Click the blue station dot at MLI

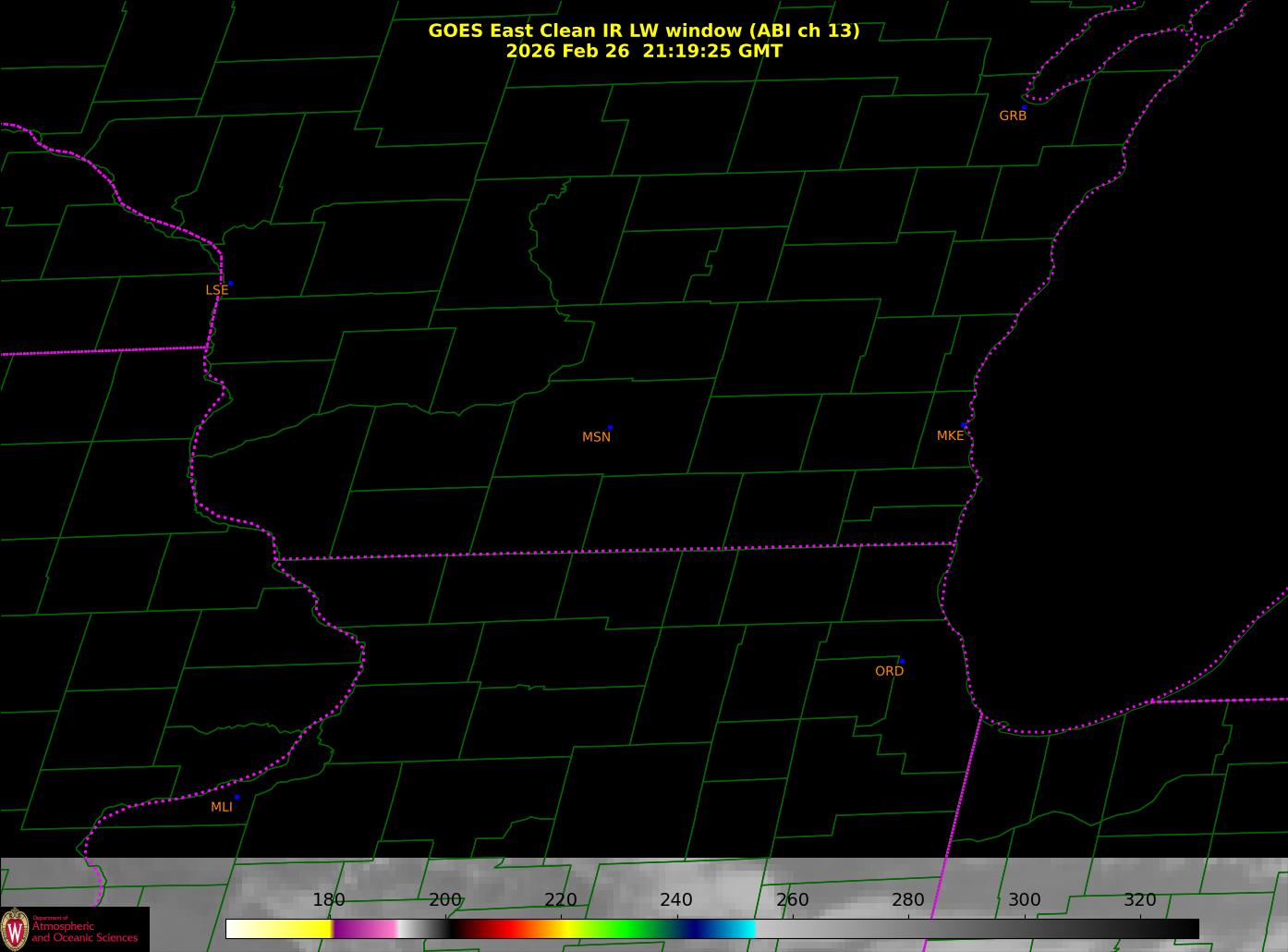tap(237, 797)
